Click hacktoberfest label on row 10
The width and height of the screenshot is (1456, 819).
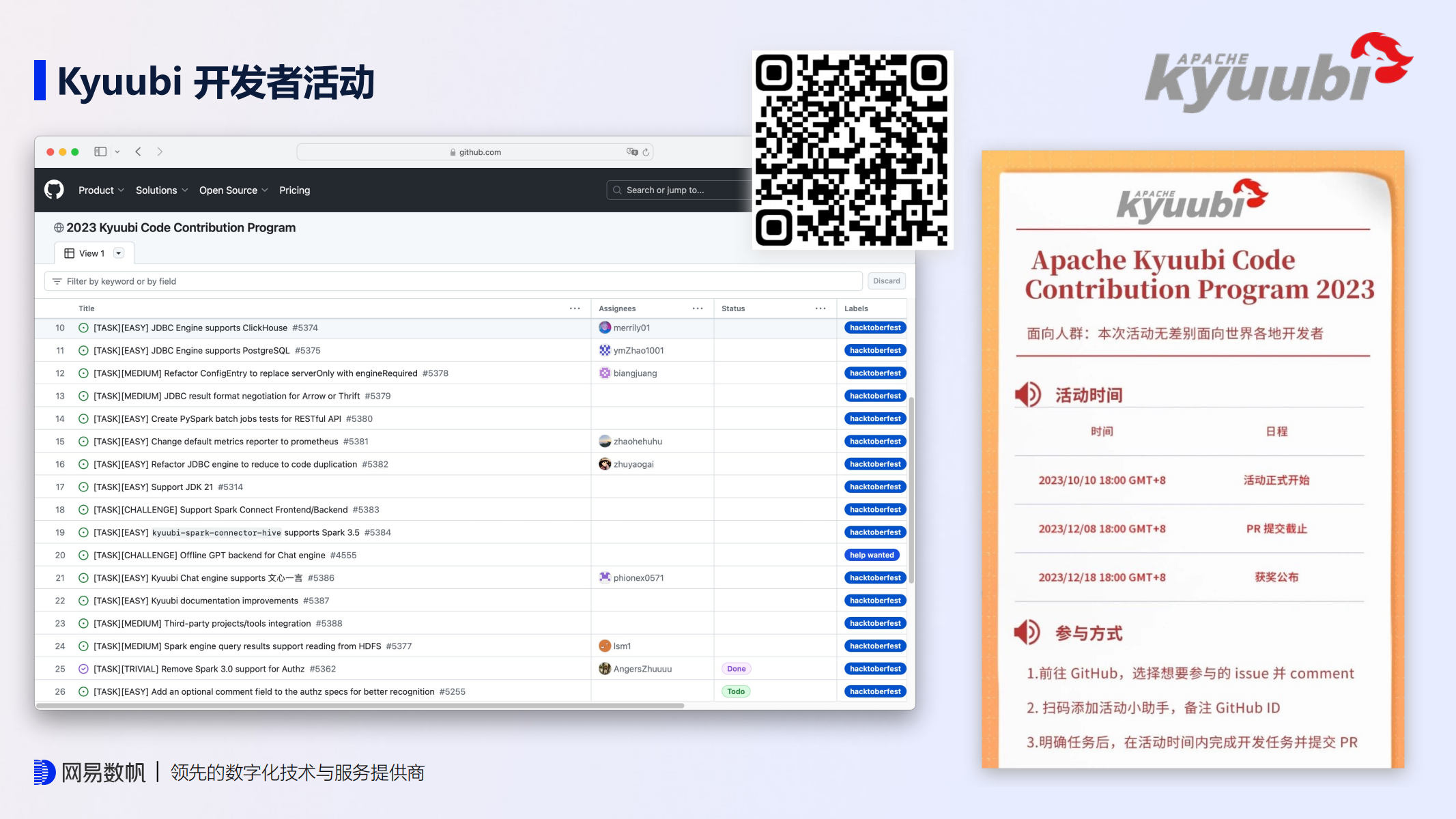coord(875,328)
